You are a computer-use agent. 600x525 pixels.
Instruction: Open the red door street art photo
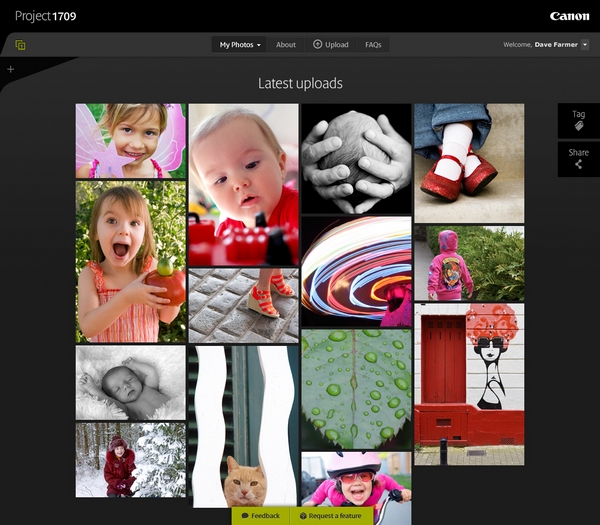point(469,384)
